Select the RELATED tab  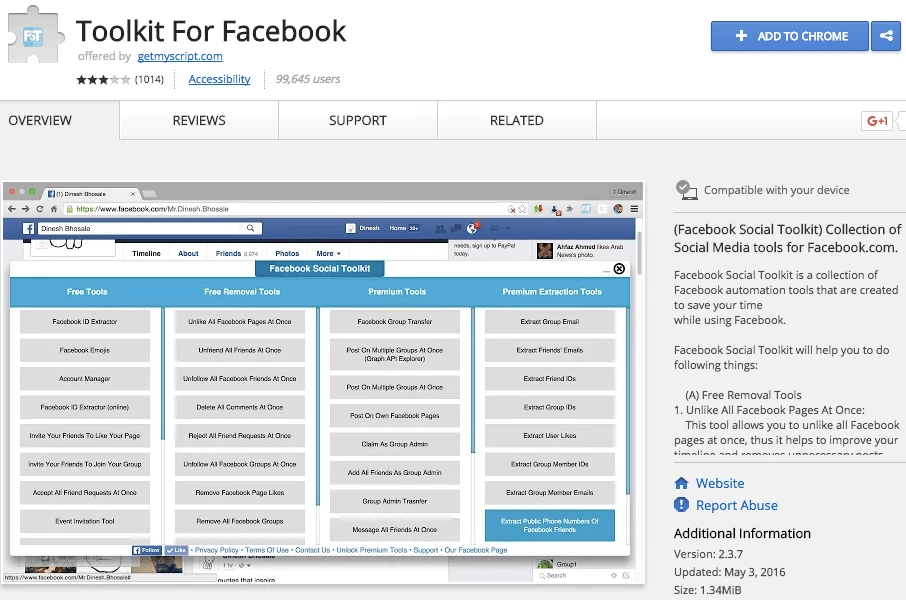tap(516, 120)
